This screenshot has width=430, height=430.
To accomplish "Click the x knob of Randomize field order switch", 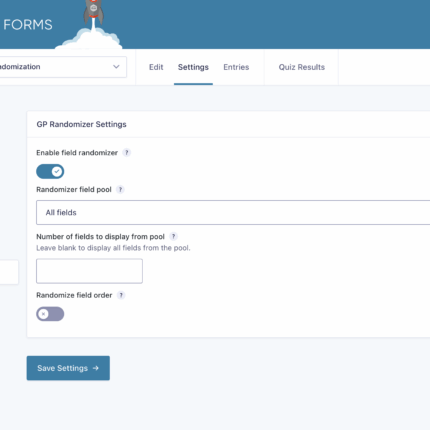I will pyautogui.click(x=43, y=314).
